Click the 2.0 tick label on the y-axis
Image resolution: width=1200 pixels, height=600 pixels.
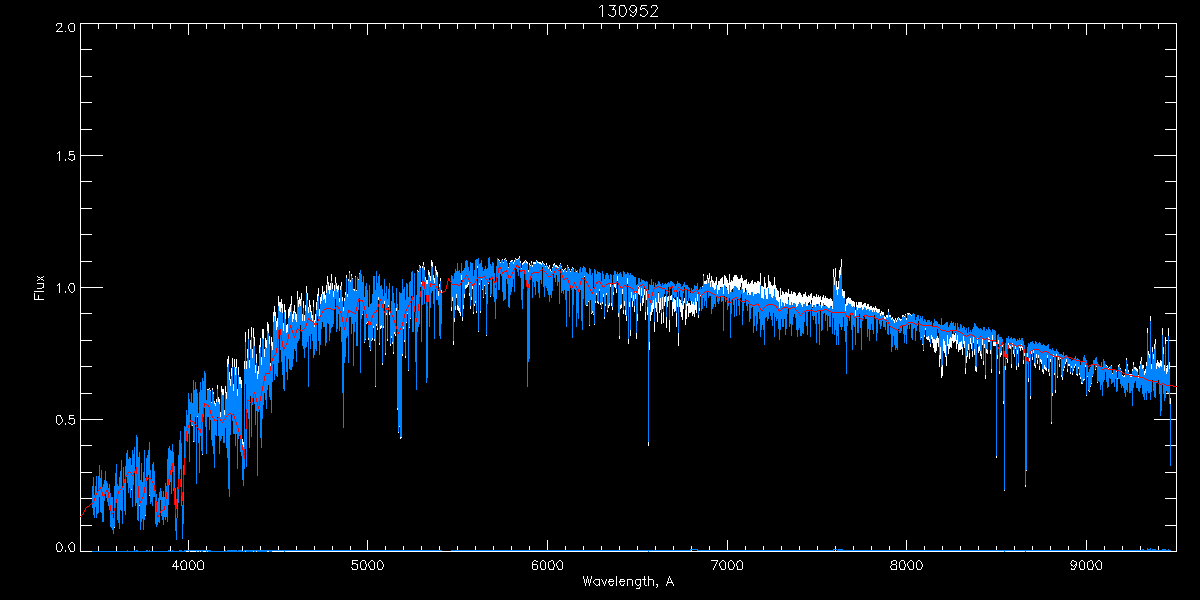pyautogui.click(x=65, y=27)
